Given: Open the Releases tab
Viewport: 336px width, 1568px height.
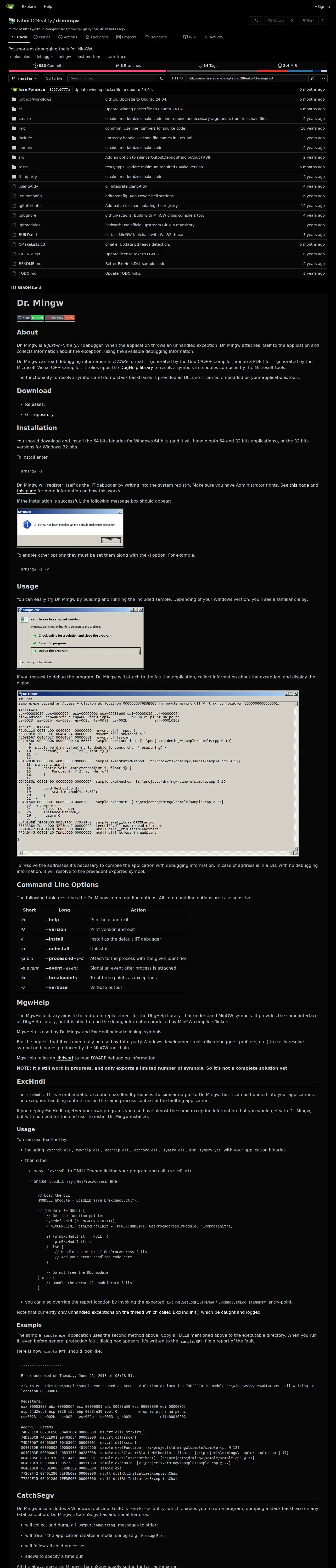Looking at the screenshot, I should (160, 37).
